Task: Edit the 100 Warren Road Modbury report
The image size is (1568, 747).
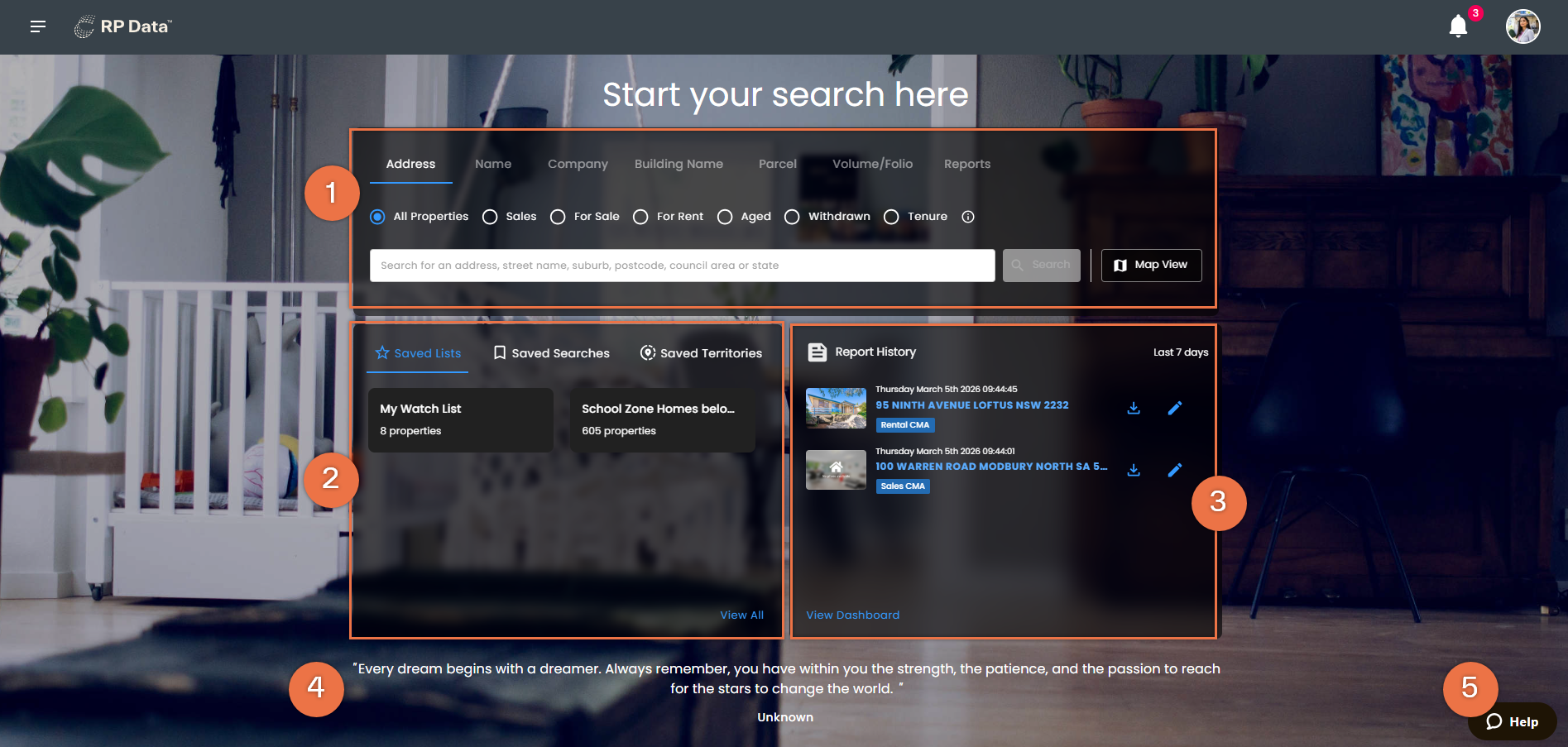Action: coord(1175,470)
